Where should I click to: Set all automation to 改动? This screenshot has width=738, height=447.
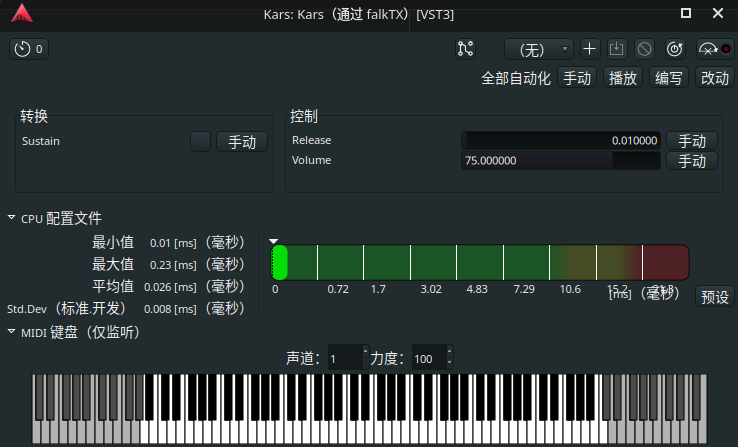pos(715,78)
